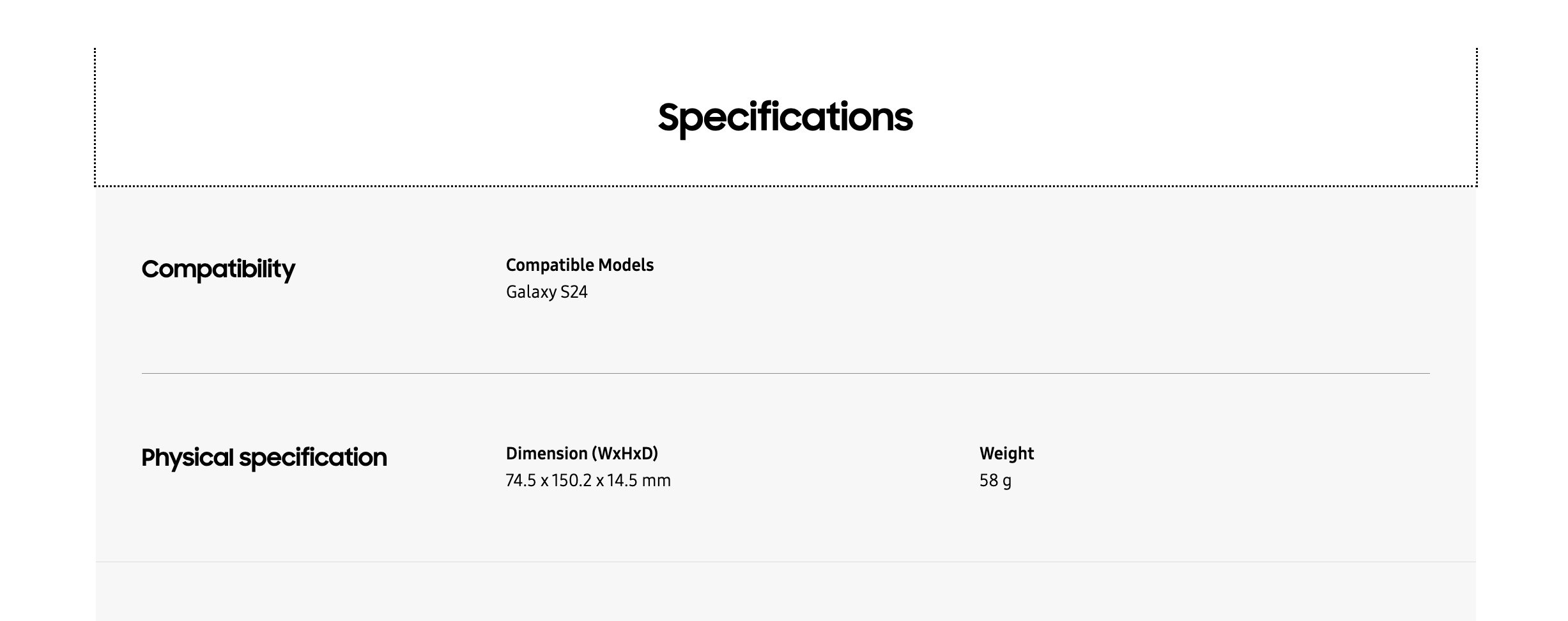Click the Weight label

coord(1006,454)
